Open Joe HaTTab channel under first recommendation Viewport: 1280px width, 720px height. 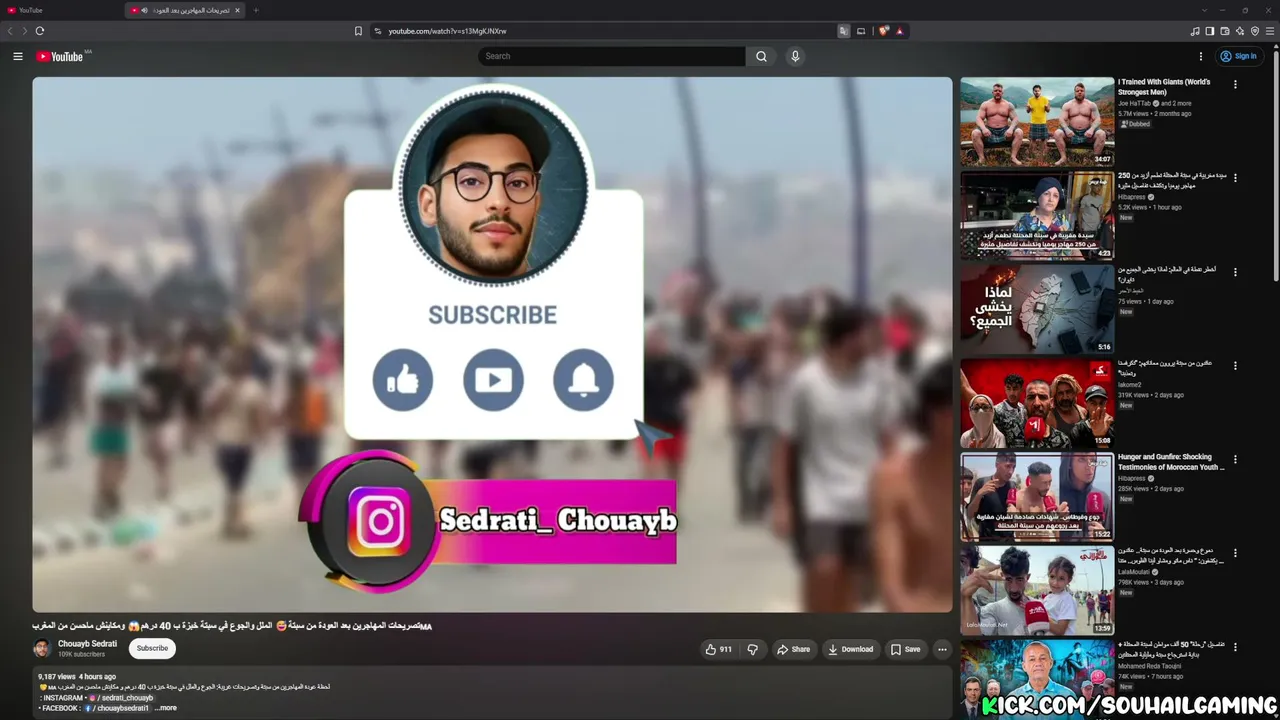(1134, 104)
